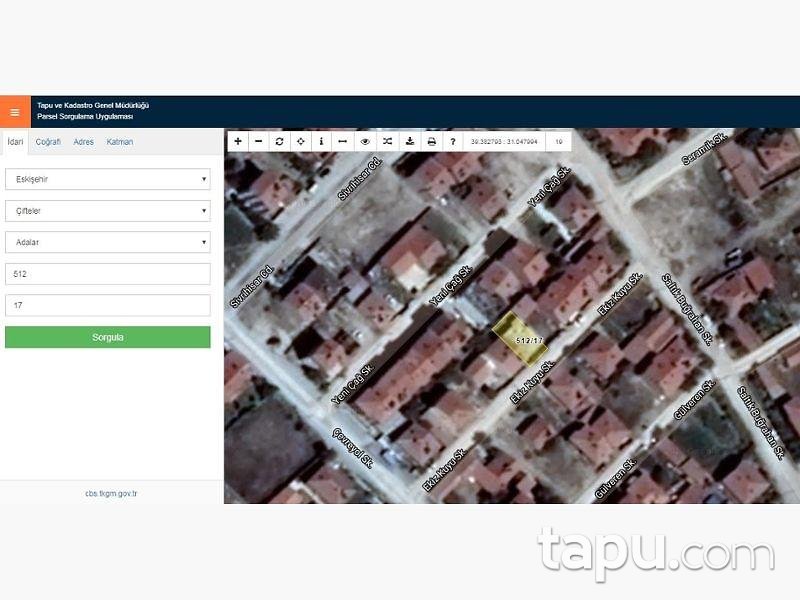Toggle layer visibility eye icon
Screen dimensions: 800x600
(x=366, y=142)
